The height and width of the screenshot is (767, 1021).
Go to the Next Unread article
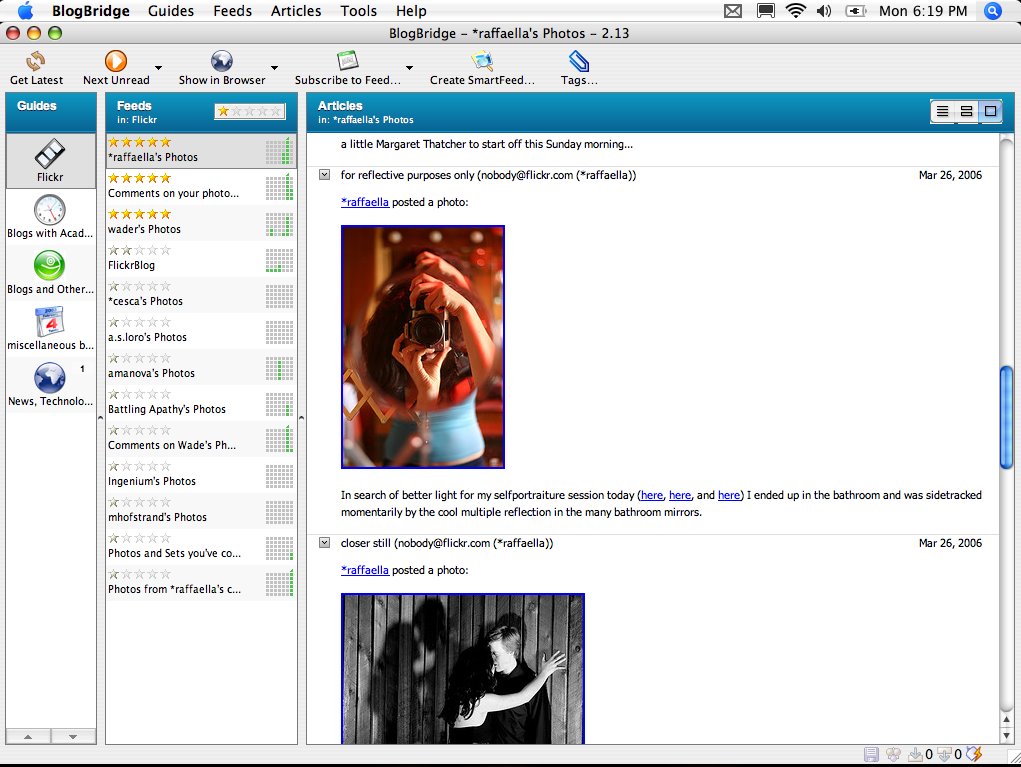click(x=116, y=68)
